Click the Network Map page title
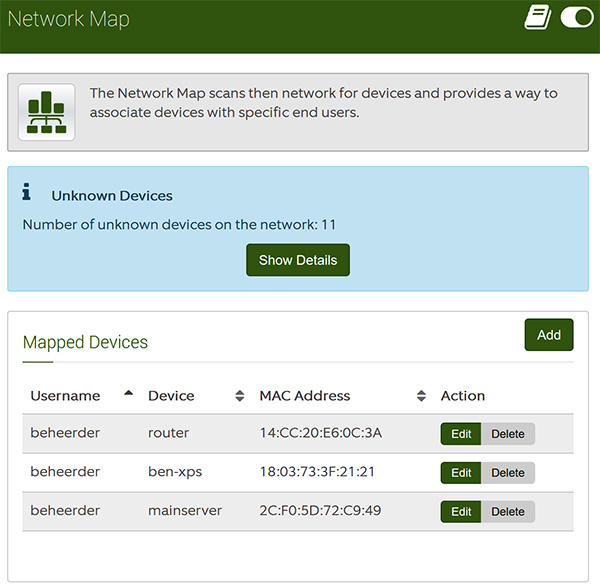600x588 pixels. tap(69, 19)
